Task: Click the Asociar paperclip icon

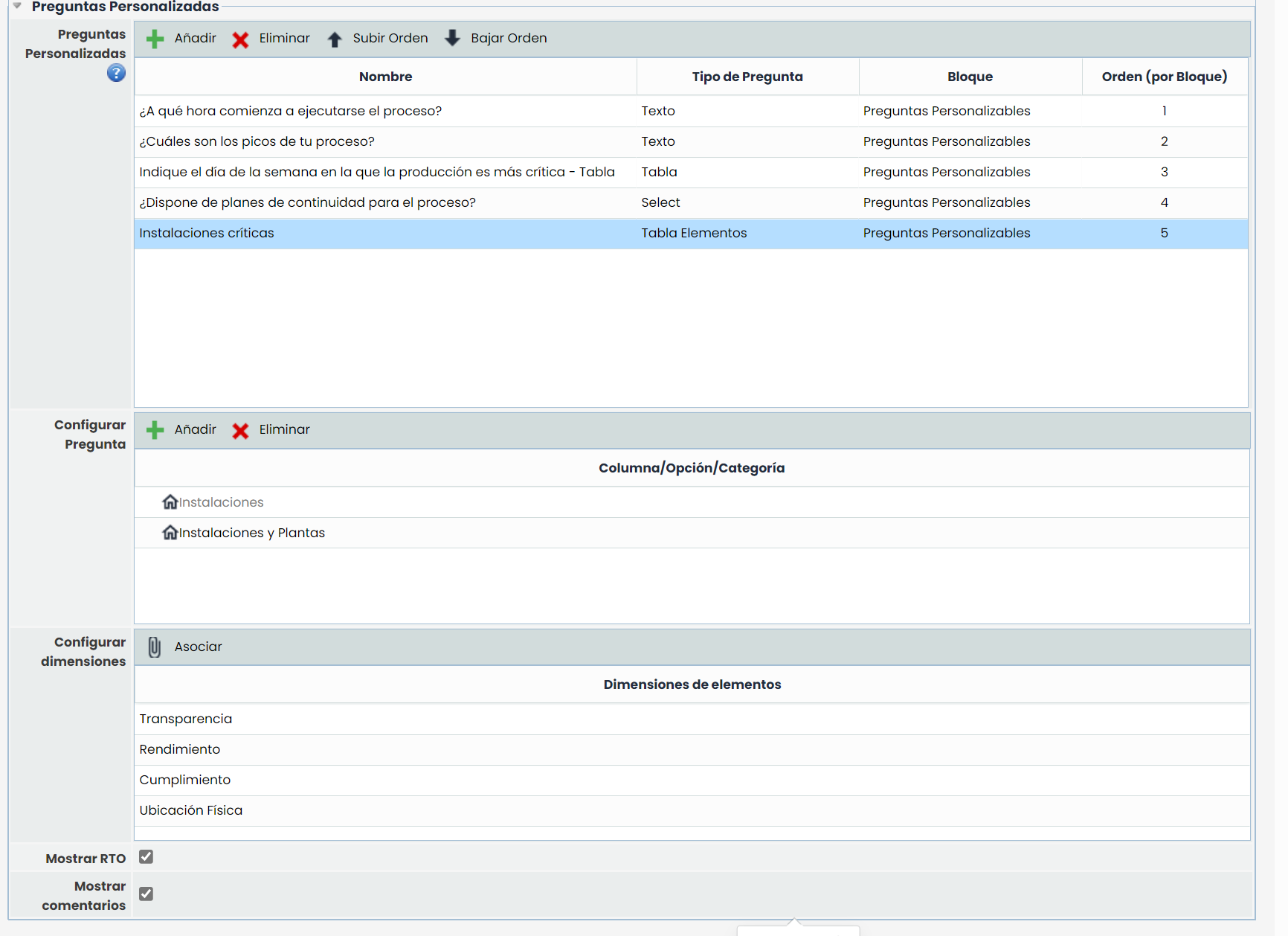Action: point(155,647)
